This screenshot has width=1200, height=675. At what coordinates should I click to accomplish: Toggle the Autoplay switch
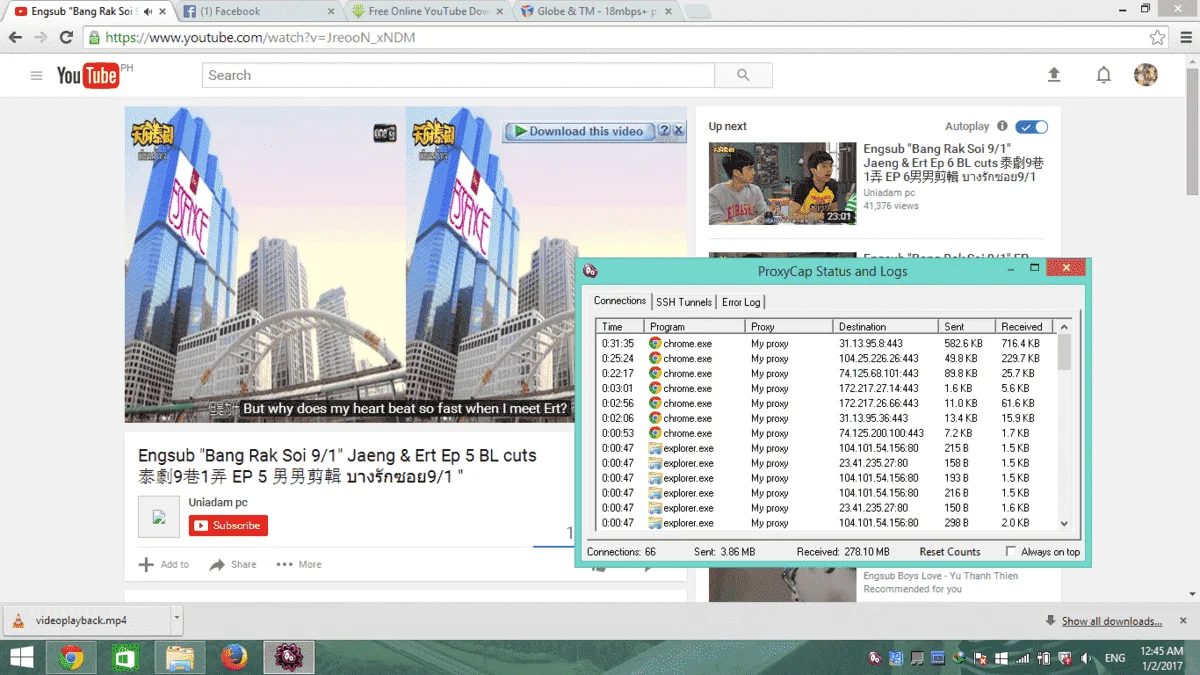click(1031, 126)
